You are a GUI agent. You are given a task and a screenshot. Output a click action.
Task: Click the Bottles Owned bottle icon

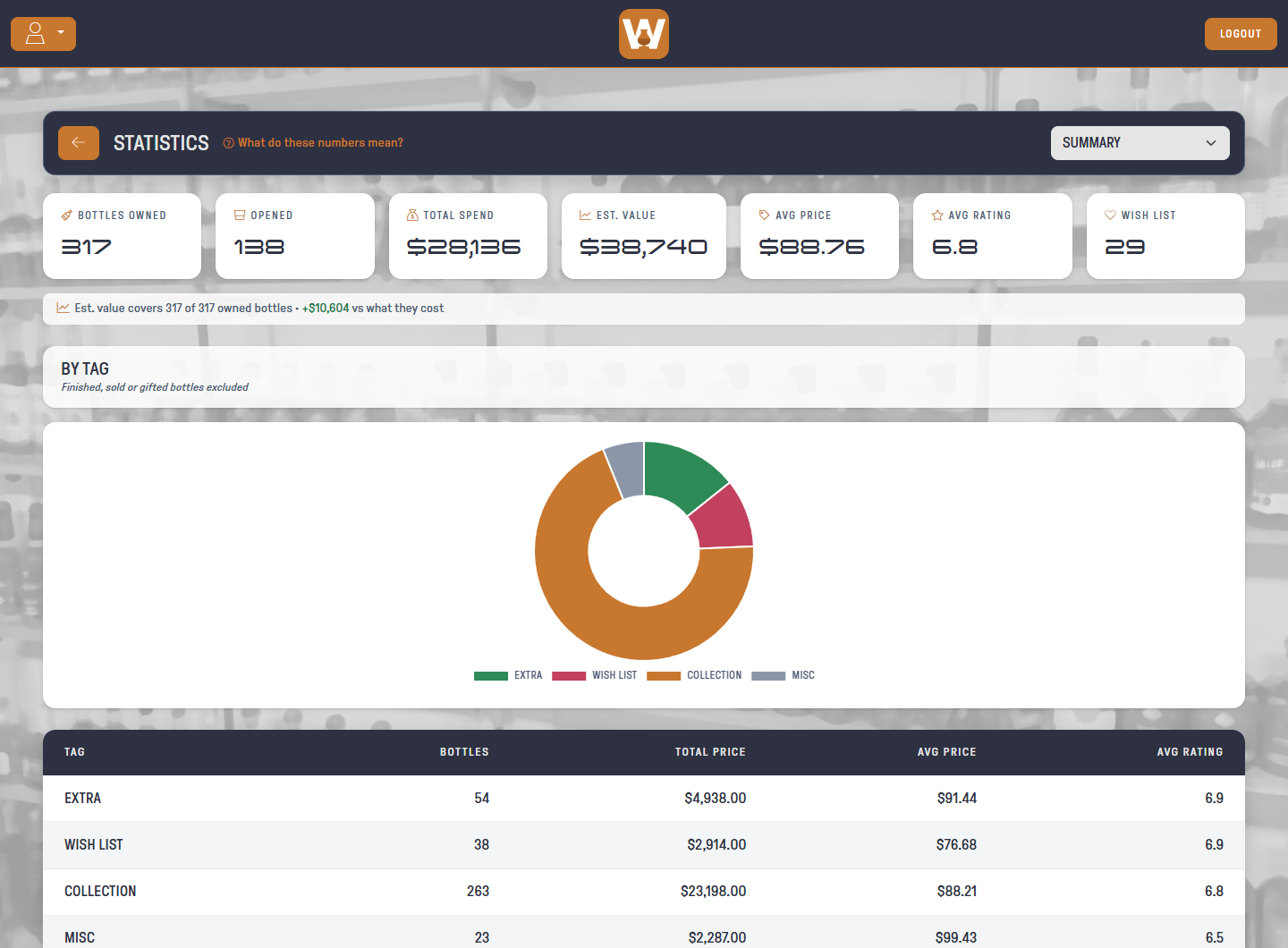coord(67,216)
